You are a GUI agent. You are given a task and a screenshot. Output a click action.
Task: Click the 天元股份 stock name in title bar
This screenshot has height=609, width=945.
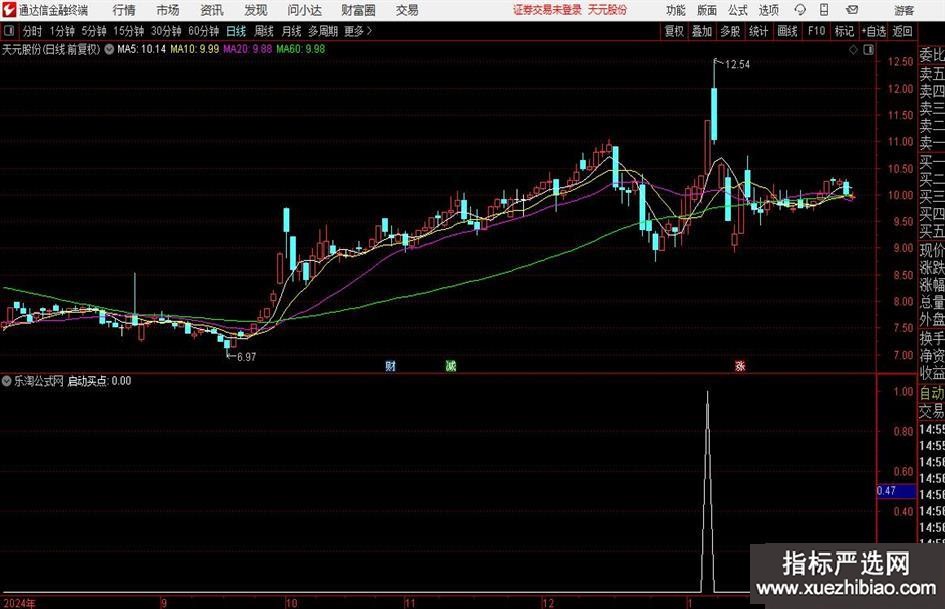click(607, 10)
